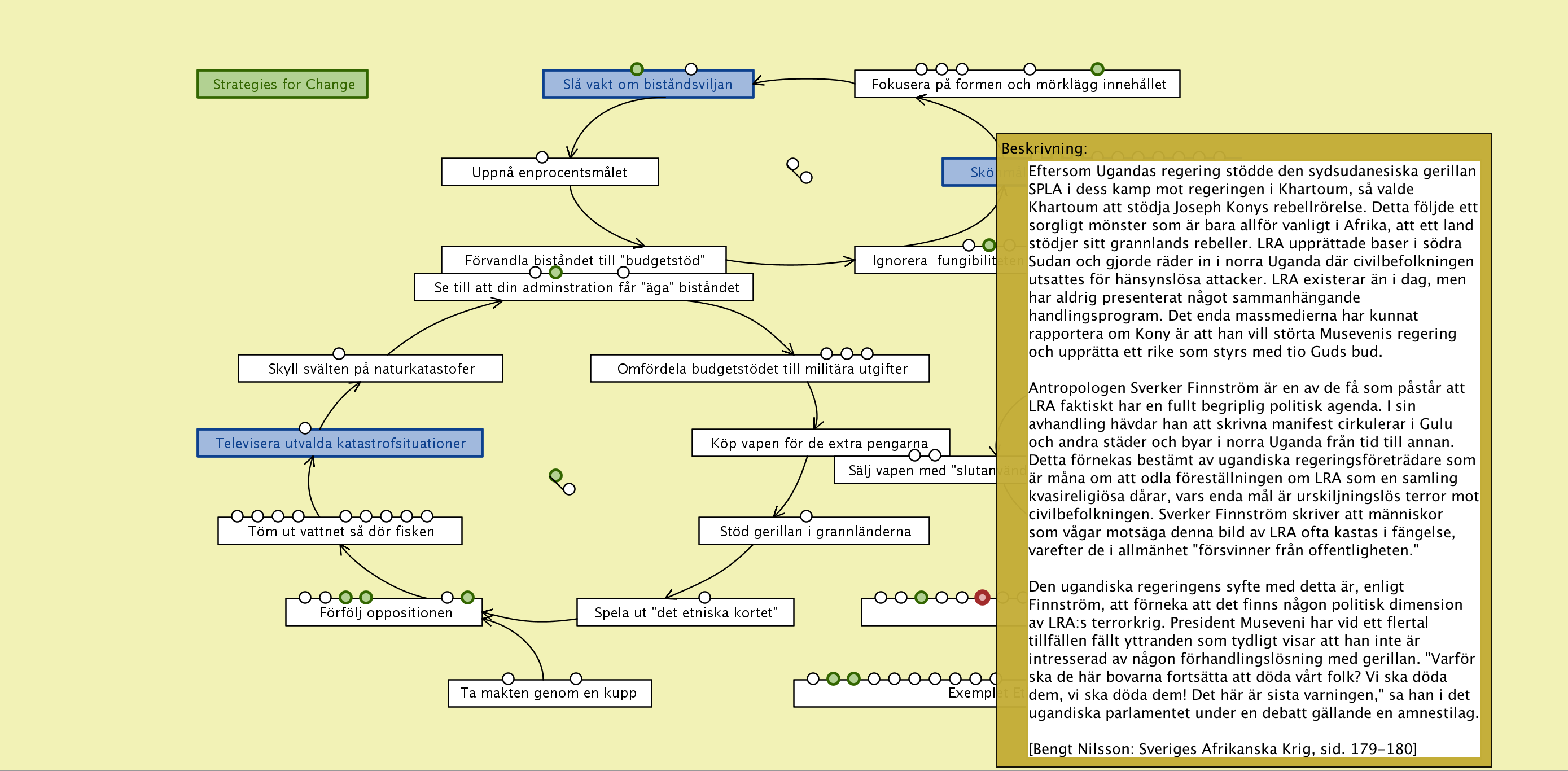Click the white circle above "Uppnå enprocentsmålet"
Screen dimensions: 1568x771
pos(542,157)
